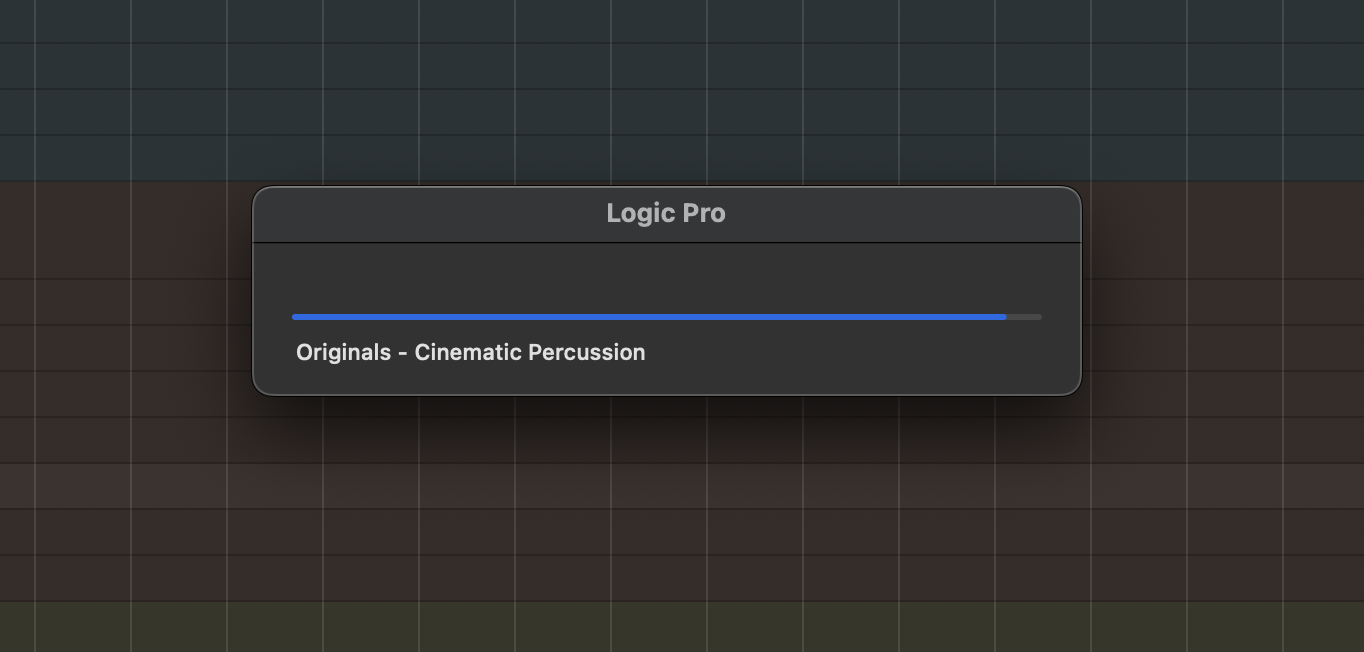Click where the blue progress fill ends

pos(1005,317)
